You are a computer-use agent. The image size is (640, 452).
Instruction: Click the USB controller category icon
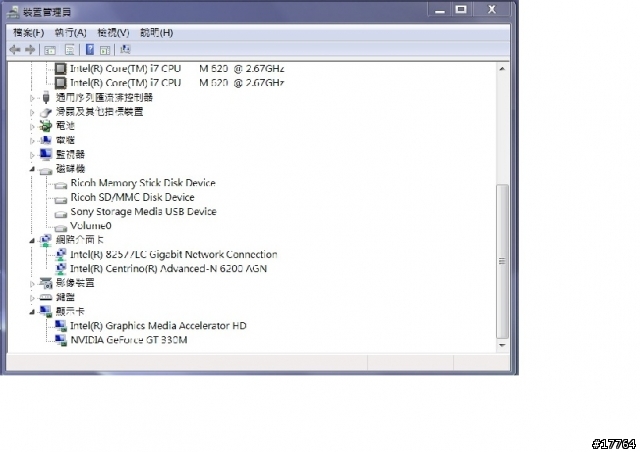[x=46, y=97]
